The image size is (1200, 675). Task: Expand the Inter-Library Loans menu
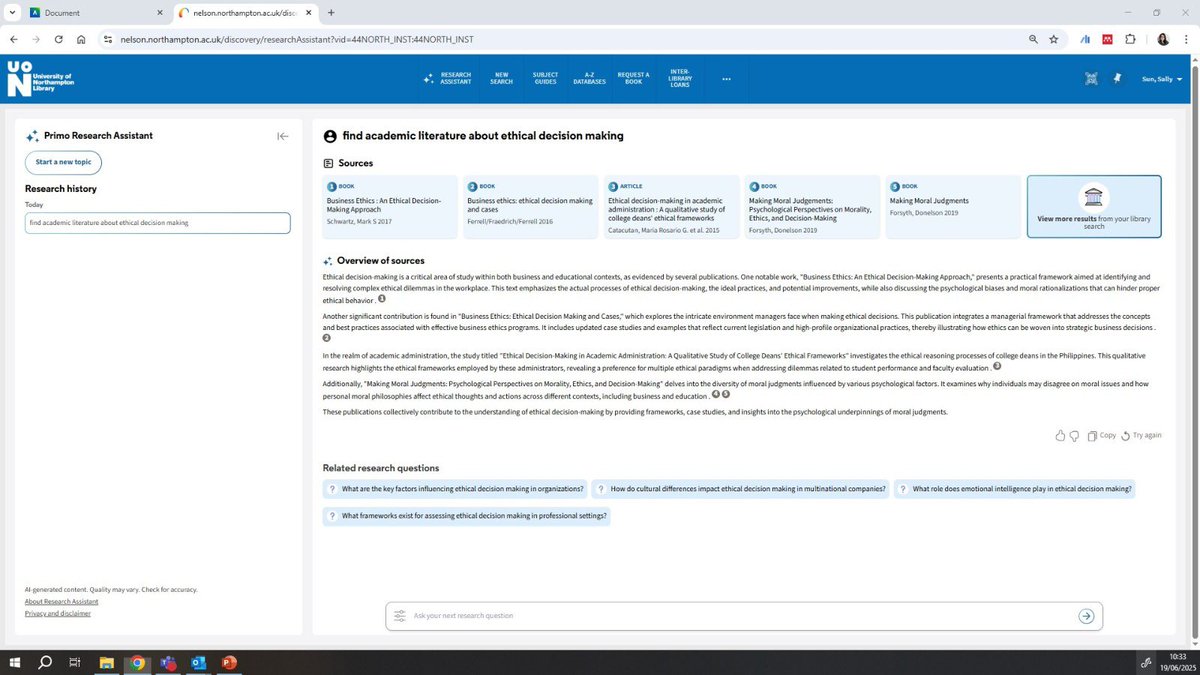[680, 77]
